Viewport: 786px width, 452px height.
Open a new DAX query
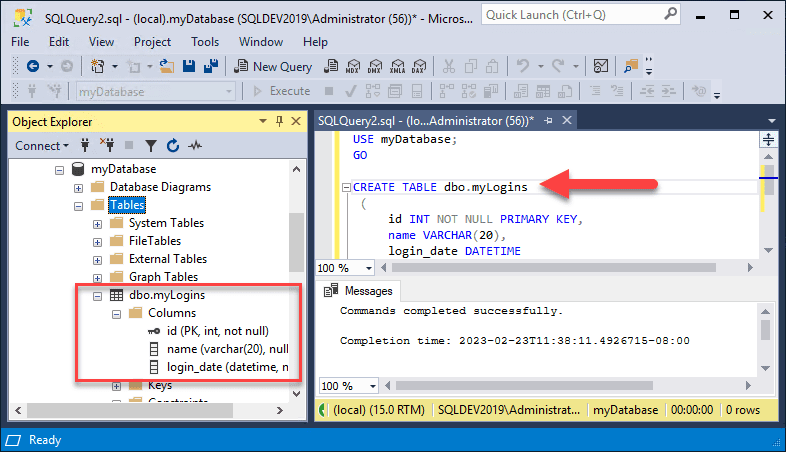(419, 66)
